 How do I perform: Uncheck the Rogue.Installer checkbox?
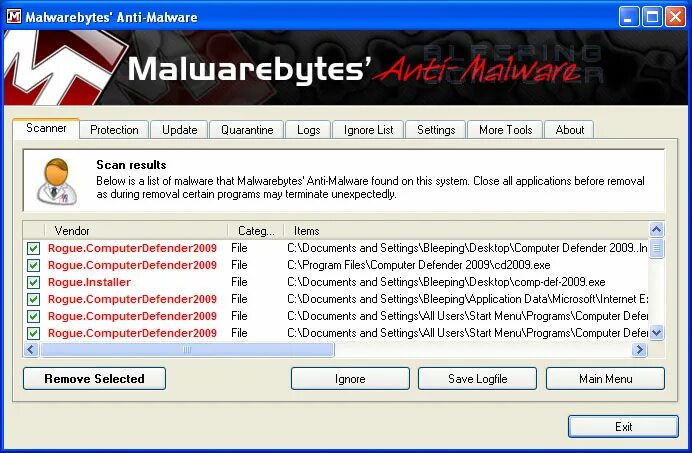(33, 282)
